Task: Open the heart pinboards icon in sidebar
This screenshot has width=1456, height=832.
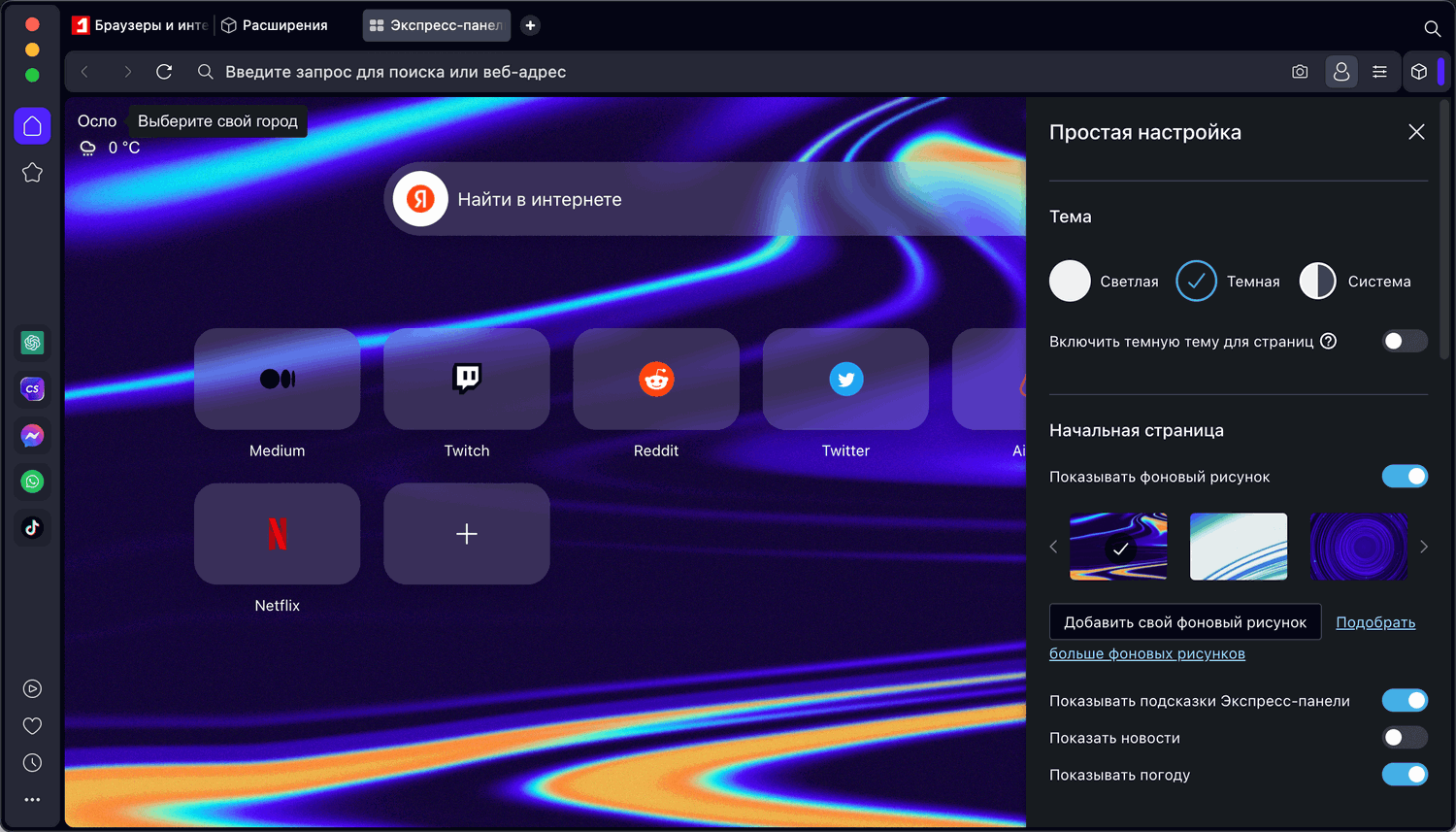Action: (32, 726)
